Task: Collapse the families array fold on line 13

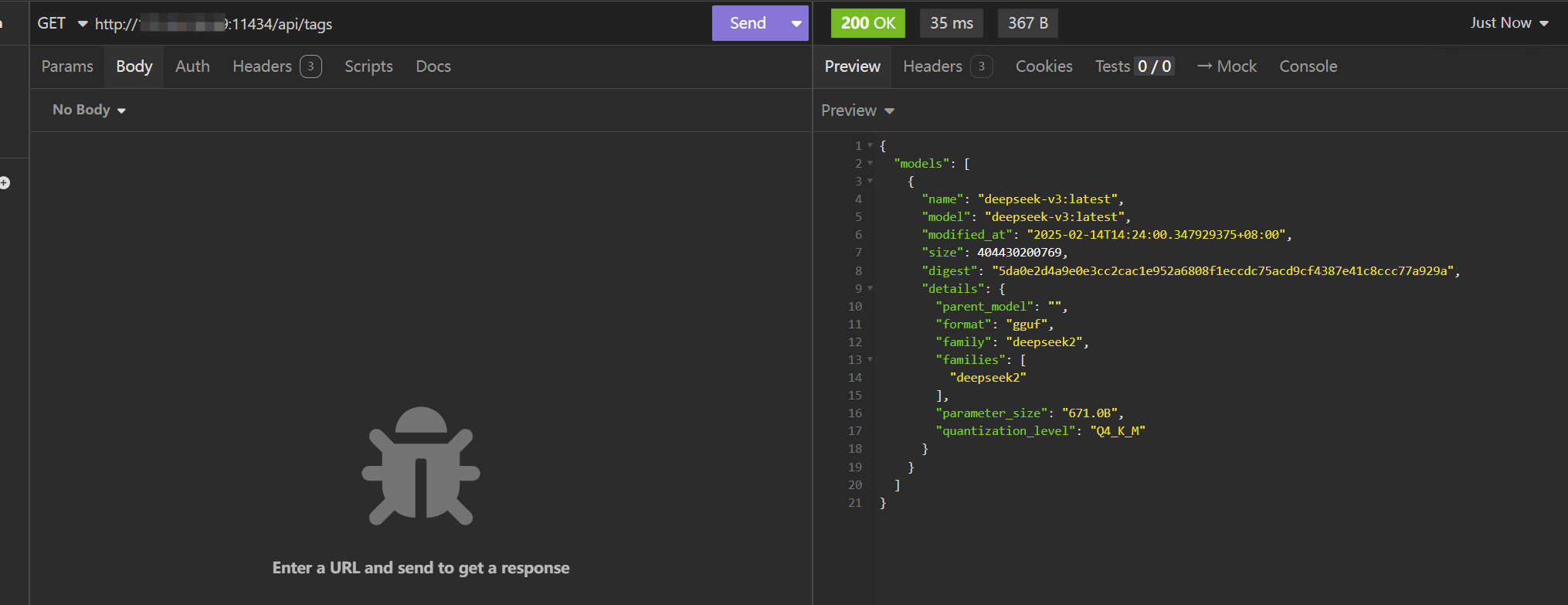Action: coord(871,359)
